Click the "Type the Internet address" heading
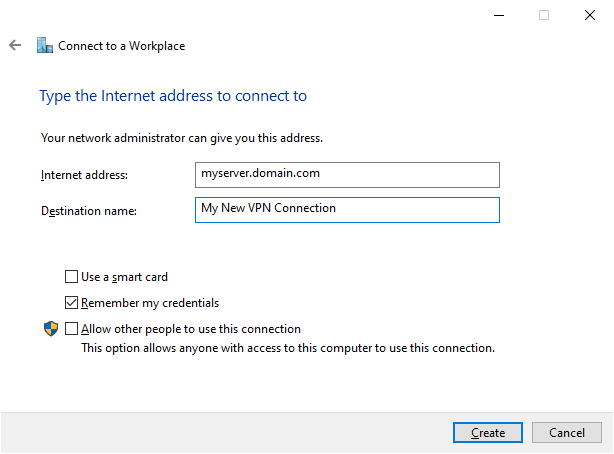Viewport: 614px width, 454px height. 173,96
